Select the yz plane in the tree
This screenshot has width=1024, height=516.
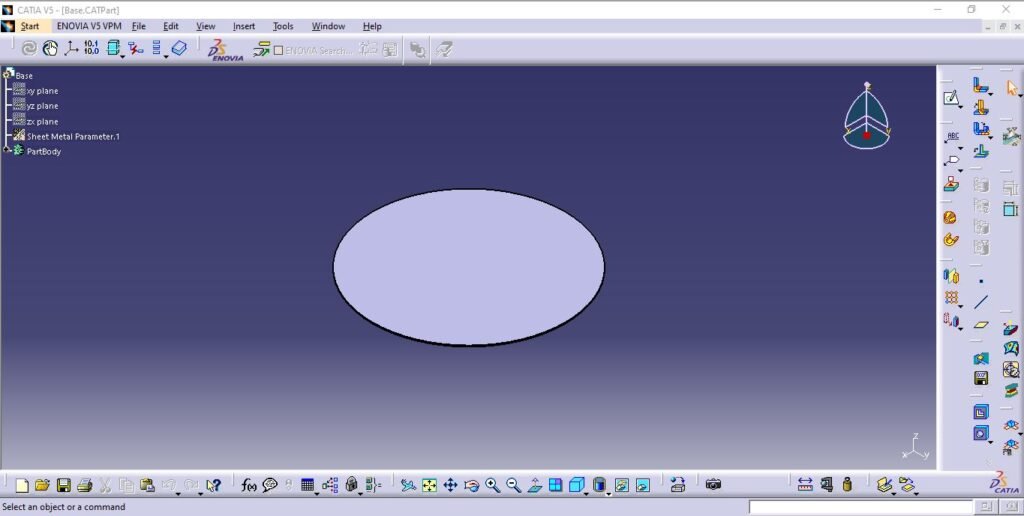point(42,106)
